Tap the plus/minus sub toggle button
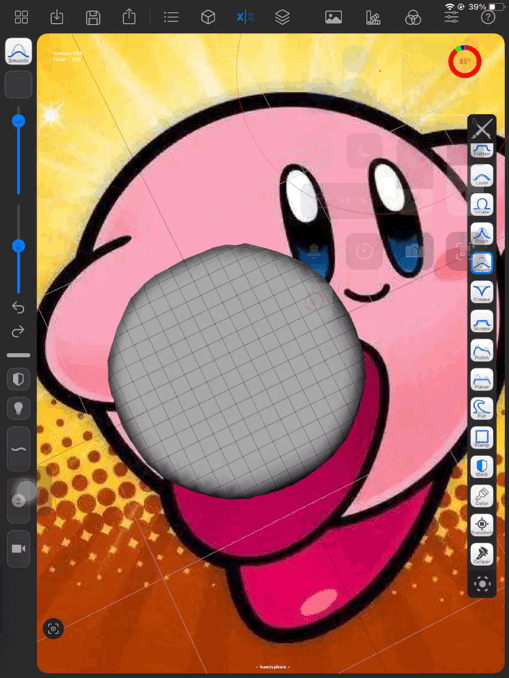The image size is (509, 678). click(x=19, y=501)
